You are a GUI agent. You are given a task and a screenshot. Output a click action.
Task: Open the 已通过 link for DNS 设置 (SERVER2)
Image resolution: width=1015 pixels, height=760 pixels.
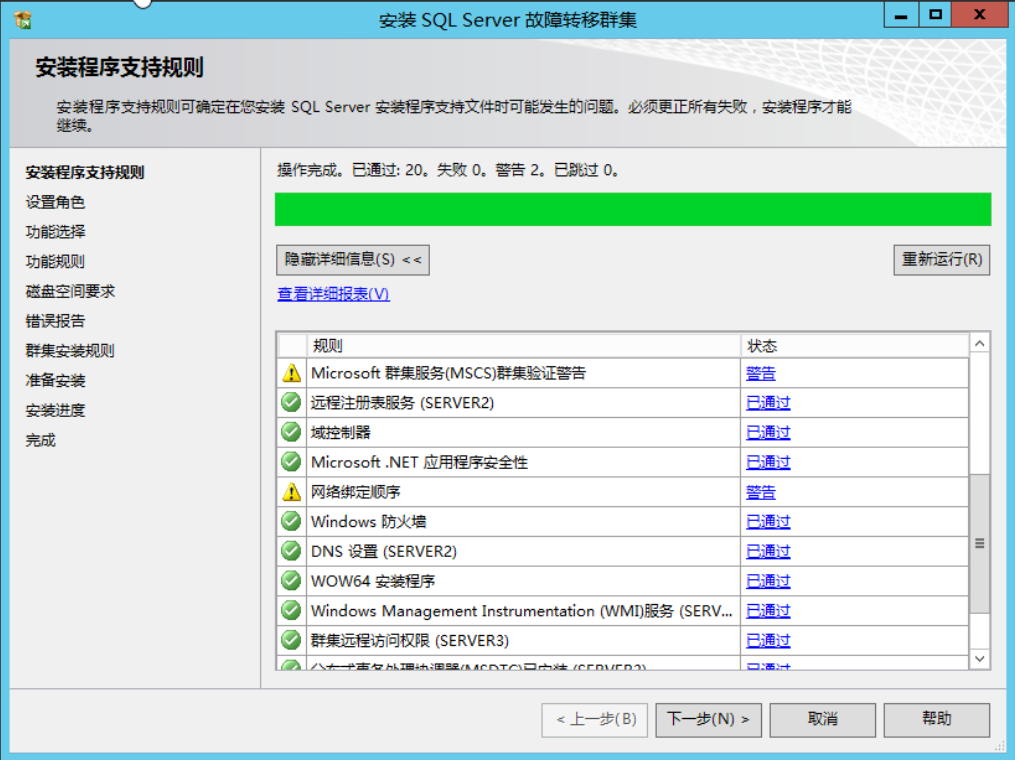click(x=768, y=552)
